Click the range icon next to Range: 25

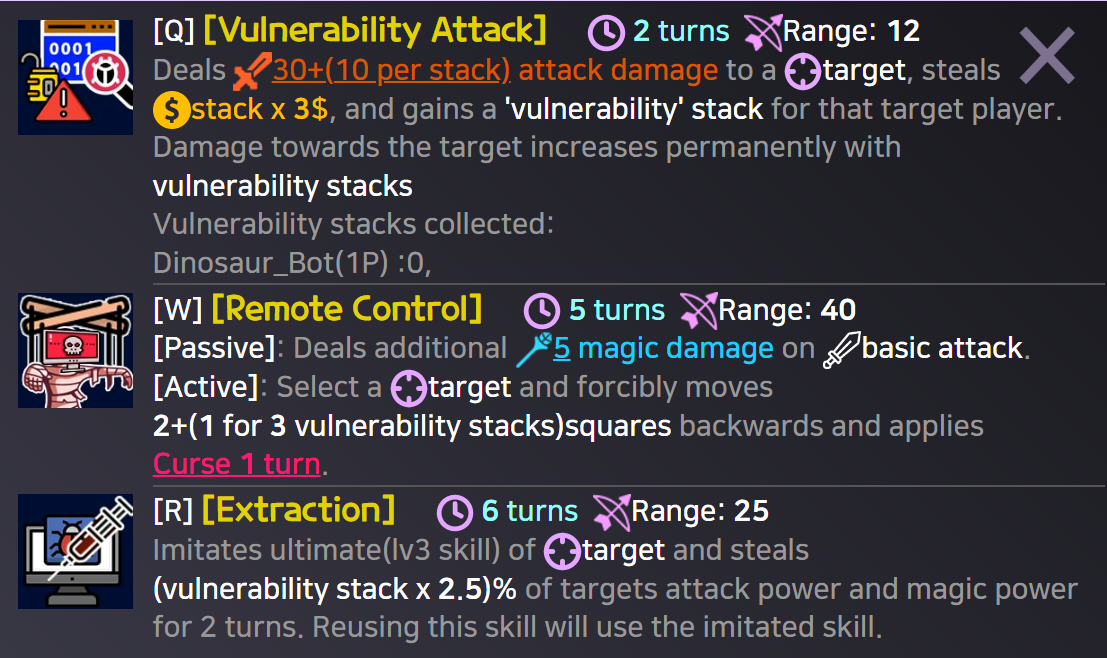(613, 511)
